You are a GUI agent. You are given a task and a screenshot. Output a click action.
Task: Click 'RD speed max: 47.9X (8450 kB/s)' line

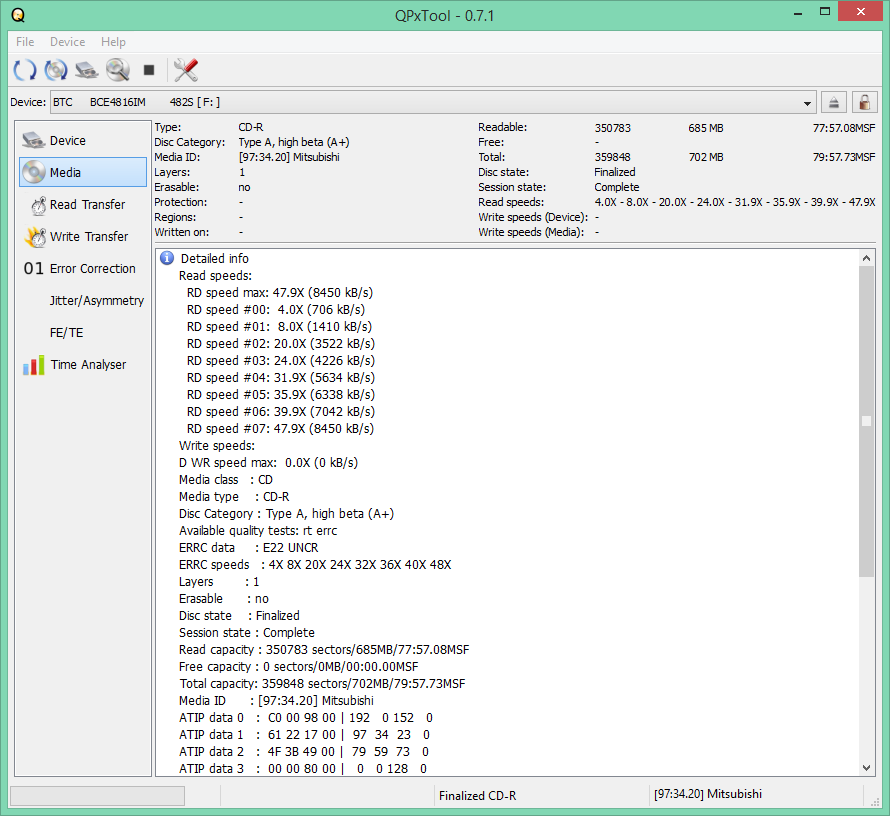(x=280, y=293)
